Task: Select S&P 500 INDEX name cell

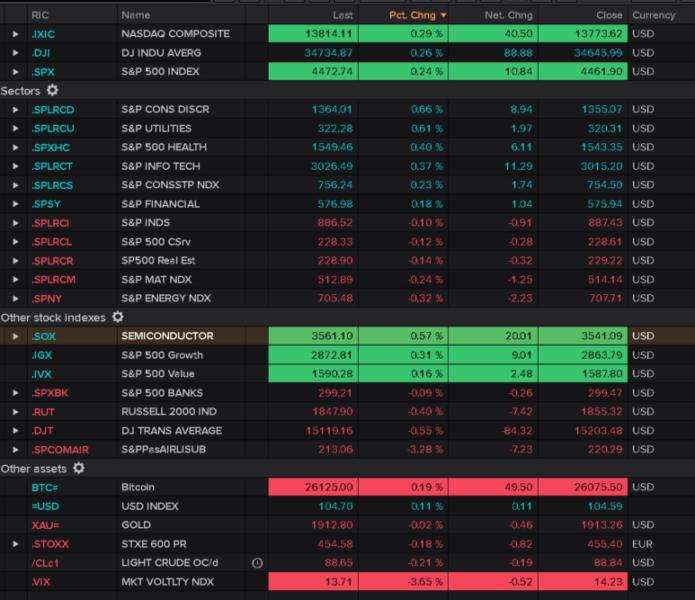Action: (160, 71)
